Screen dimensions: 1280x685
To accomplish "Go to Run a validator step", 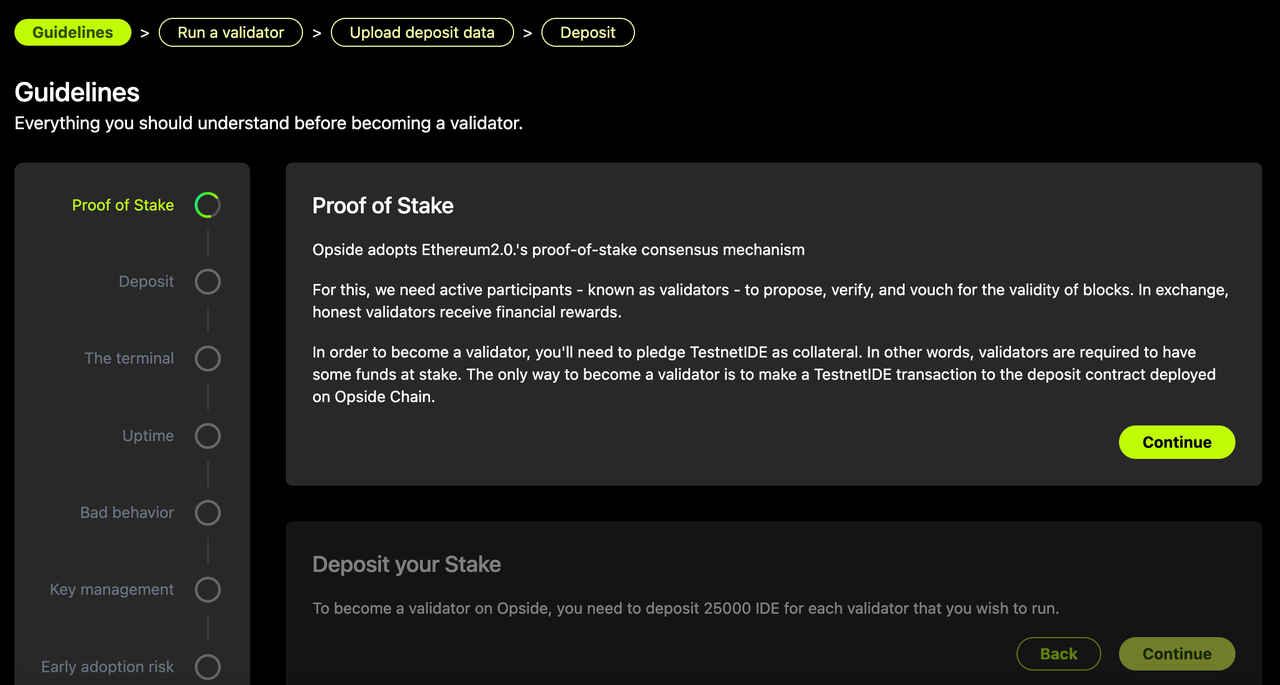I will click(231, 33).
